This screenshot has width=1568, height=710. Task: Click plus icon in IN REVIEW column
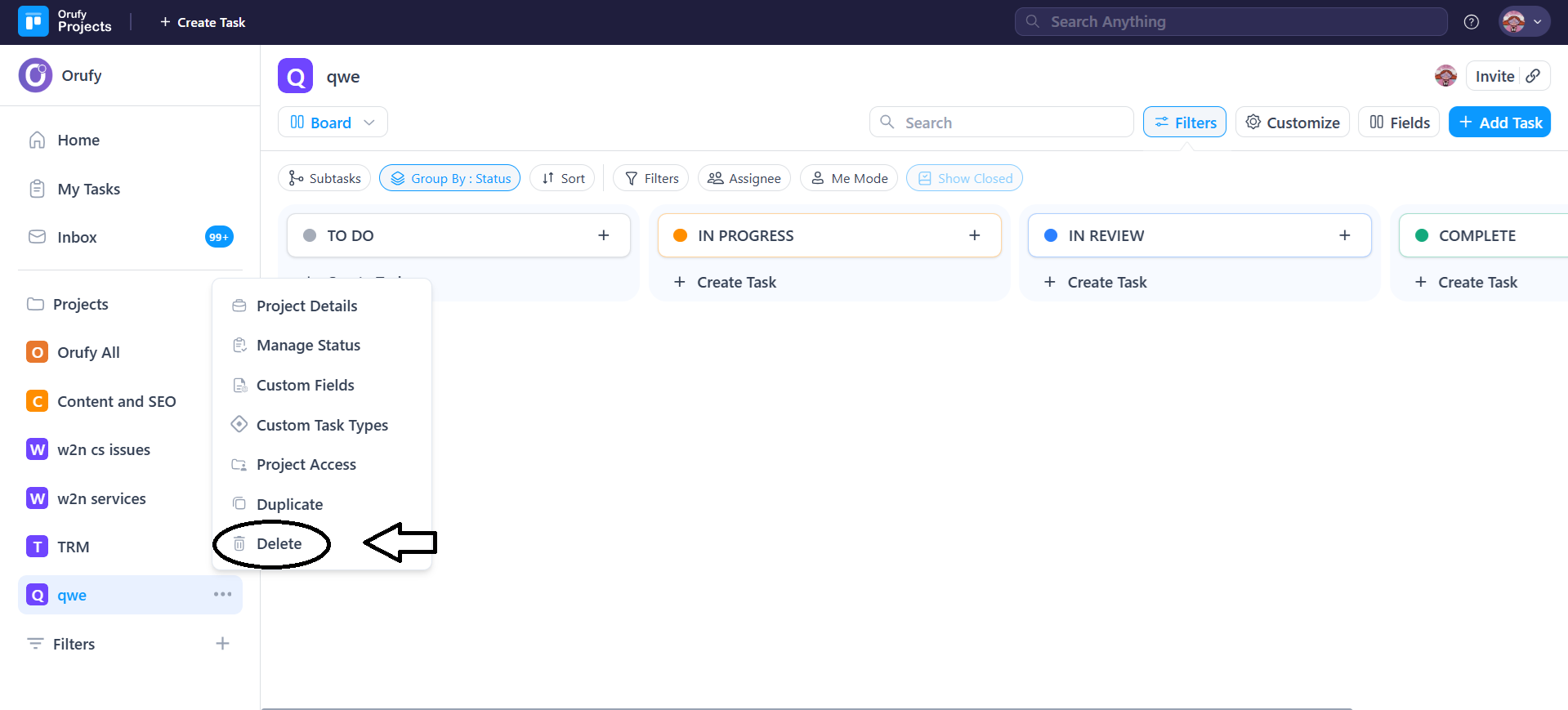click(x=1344, y=235)
